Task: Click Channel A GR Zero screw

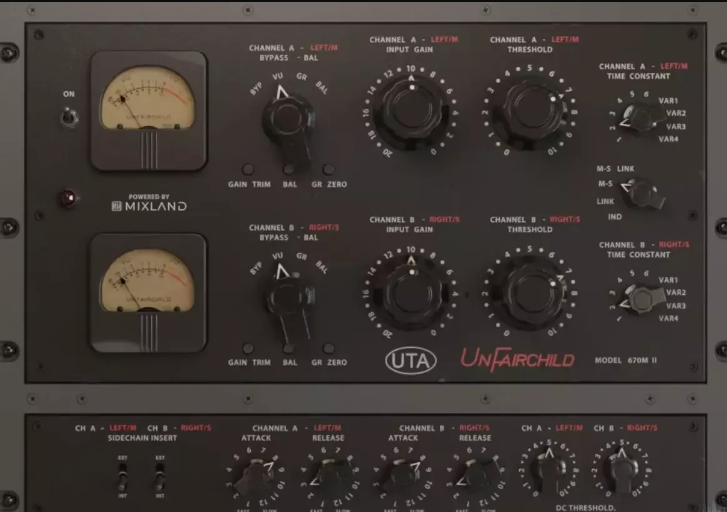Action: (x=328, y=169)
